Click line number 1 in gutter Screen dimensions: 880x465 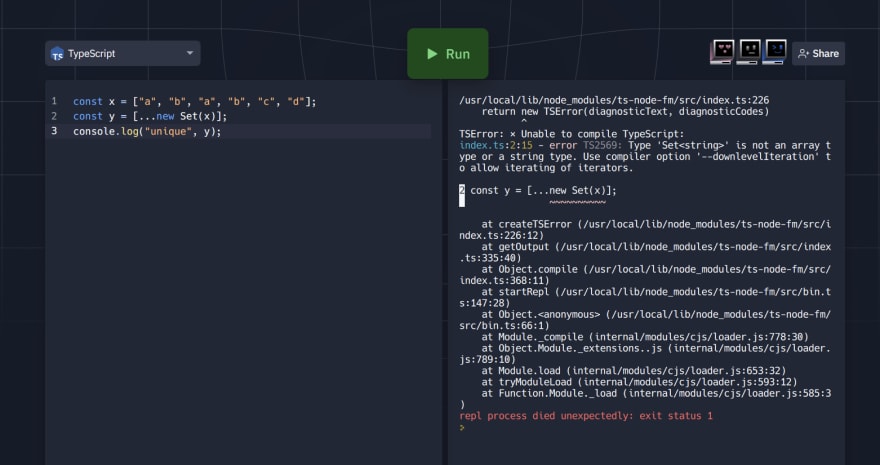pos(54,102)
